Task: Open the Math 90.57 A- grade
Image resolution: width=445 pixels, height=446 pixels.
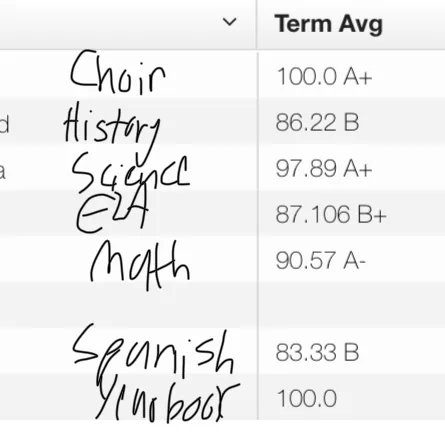Action: [x=321, y=260]
